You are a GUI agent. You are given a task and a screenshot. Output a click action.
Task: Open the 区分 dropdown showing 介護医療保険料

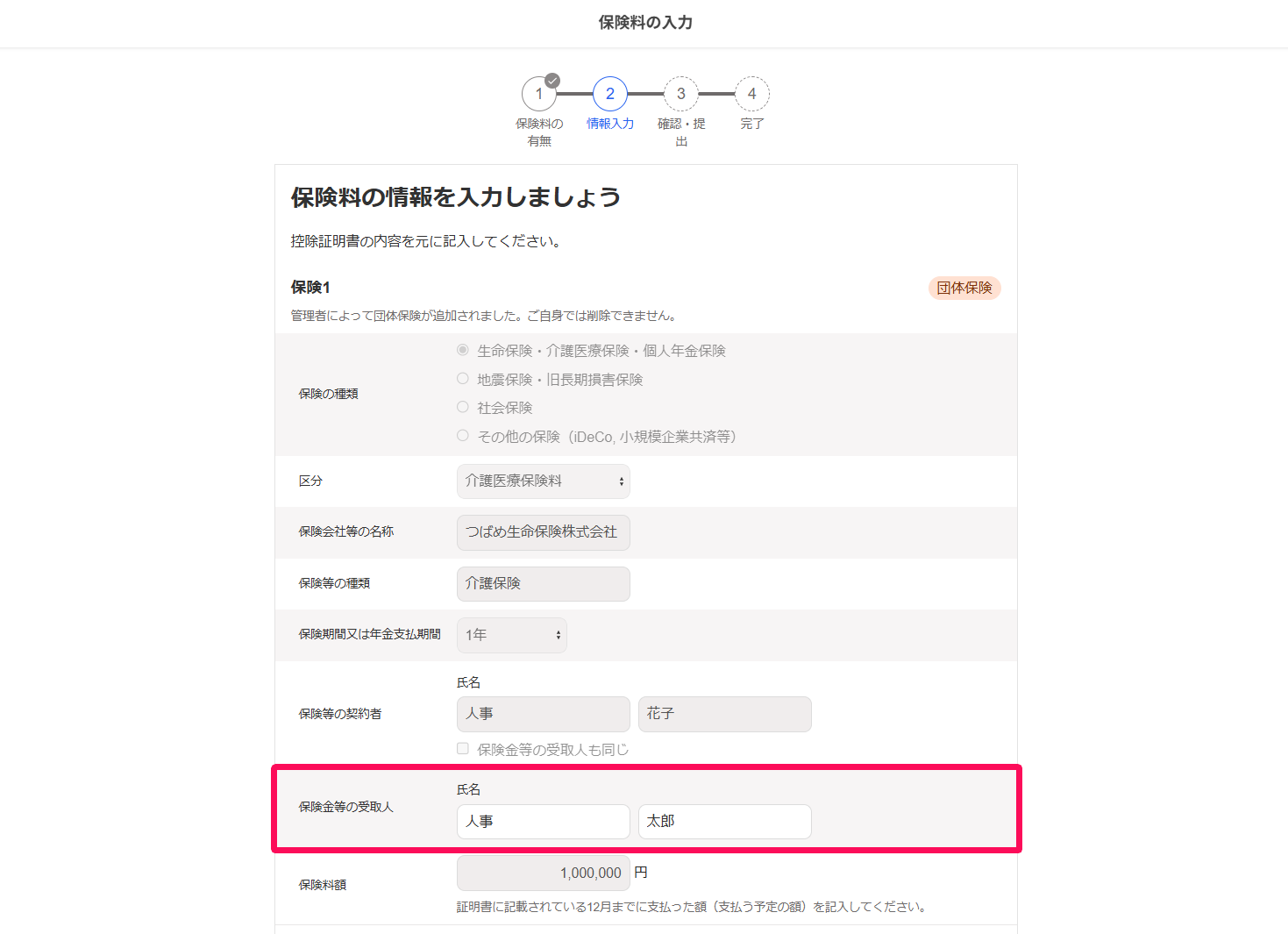pos(544,481)
